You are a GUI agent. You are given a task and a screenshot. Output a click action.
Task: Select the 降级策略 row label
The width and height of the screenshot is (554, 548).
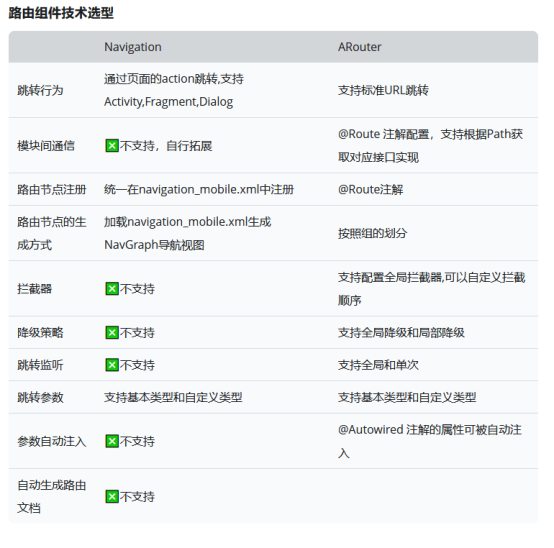[x=40, y=332]
